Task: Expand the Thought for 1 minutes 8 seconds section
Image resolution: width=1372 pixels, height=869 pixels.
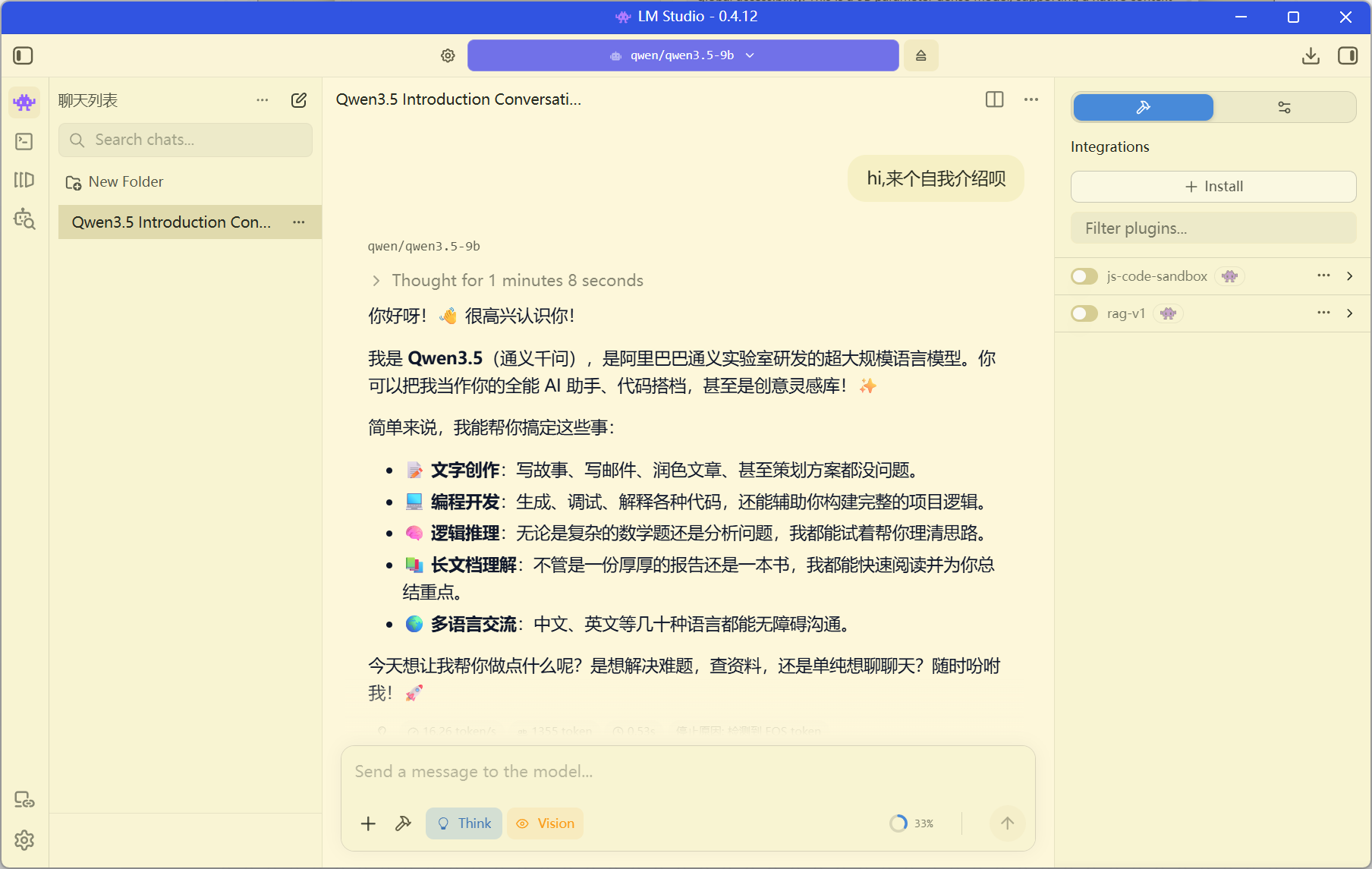Action: coord(507,281)
